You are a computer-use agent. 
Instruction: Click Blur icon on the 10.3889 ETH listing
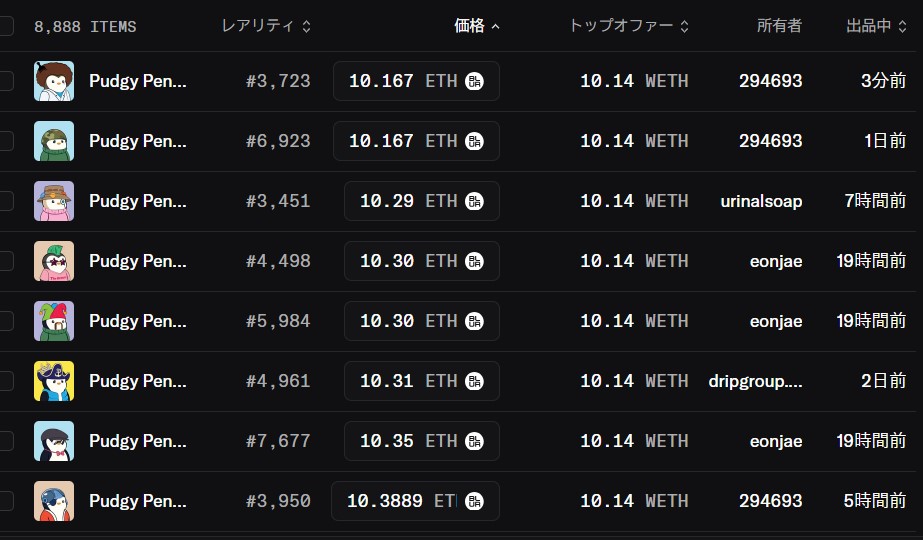tap(474, 501)
